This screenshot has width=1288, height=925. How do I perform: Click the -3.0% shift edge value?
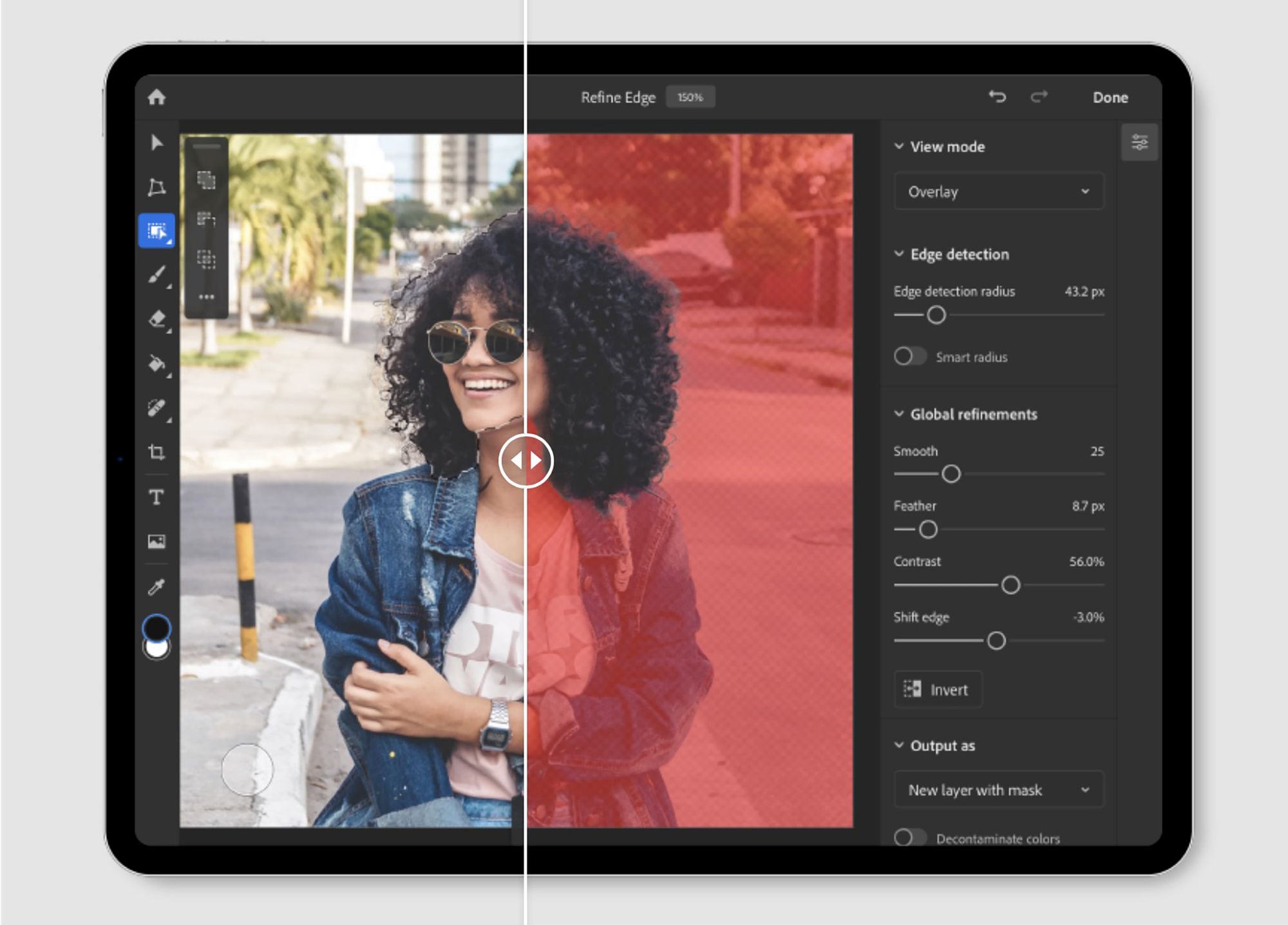[x=1088, y=617]
